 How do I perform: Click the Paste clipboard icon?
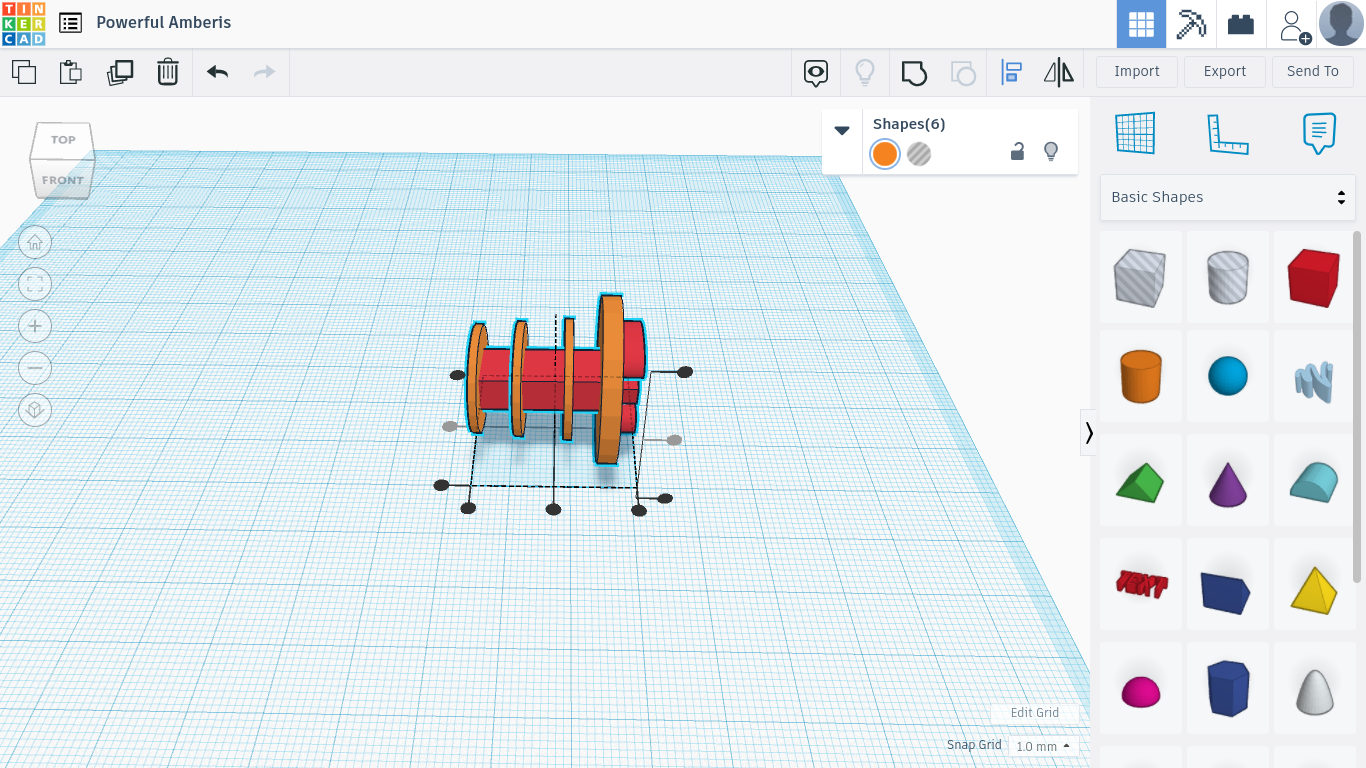(x=70, y=72)
